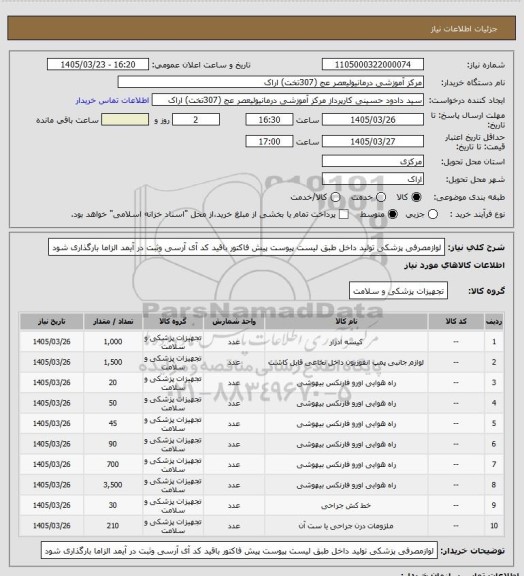Click quantity 1,000 in row 1

[113, 342]
